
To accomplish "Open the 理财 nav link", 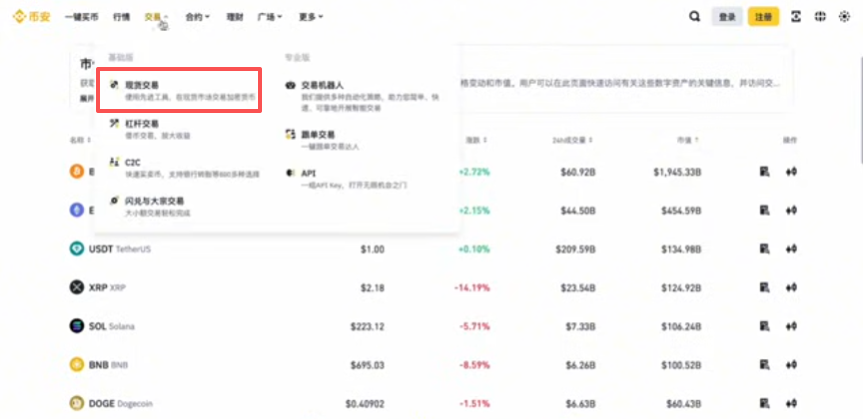I will point(234,17).
